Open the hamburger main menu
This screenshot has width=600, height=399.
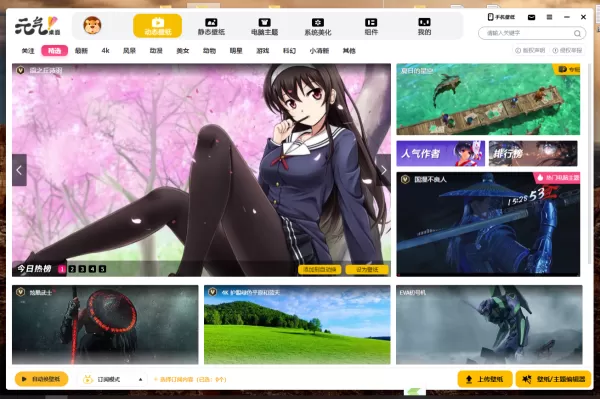549,17
